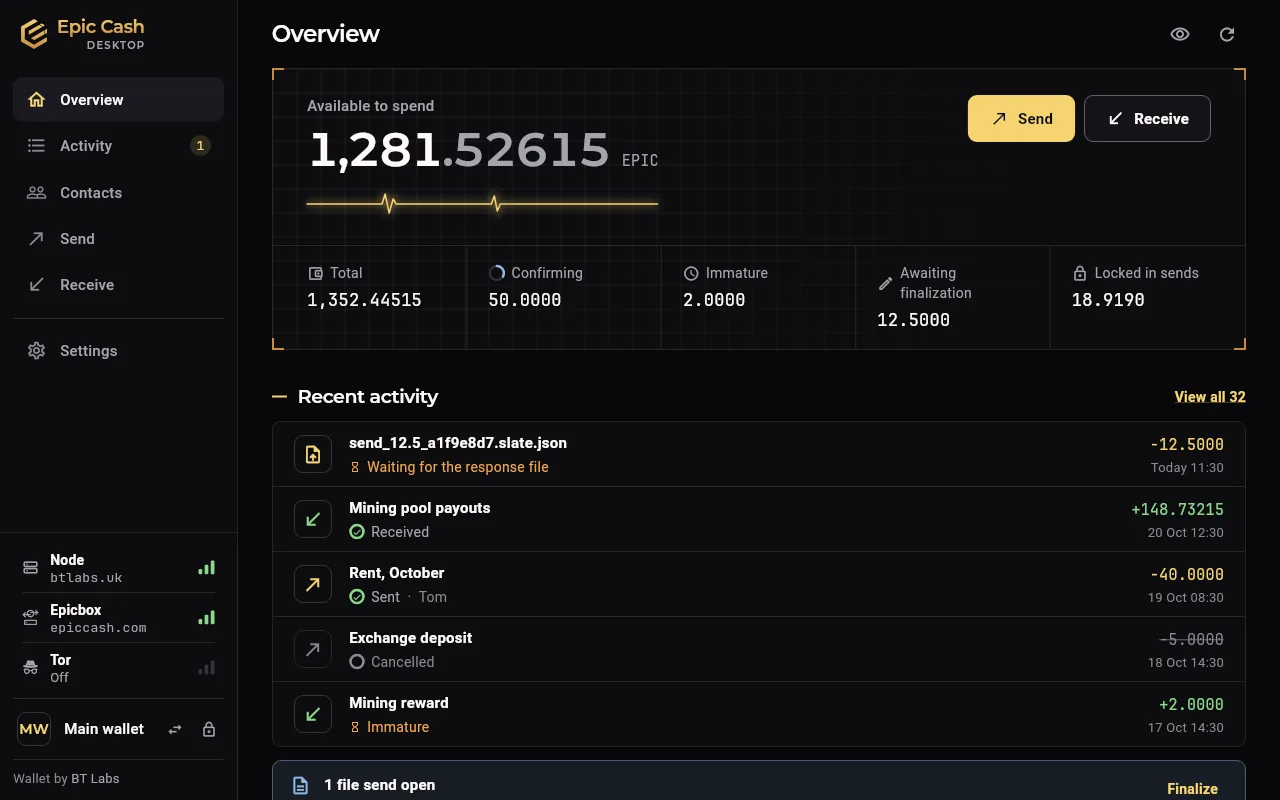Viewport: 1280px width, 800px height.
Task: Refresh the wallet overview
Action: click(x=1227, y=34)
